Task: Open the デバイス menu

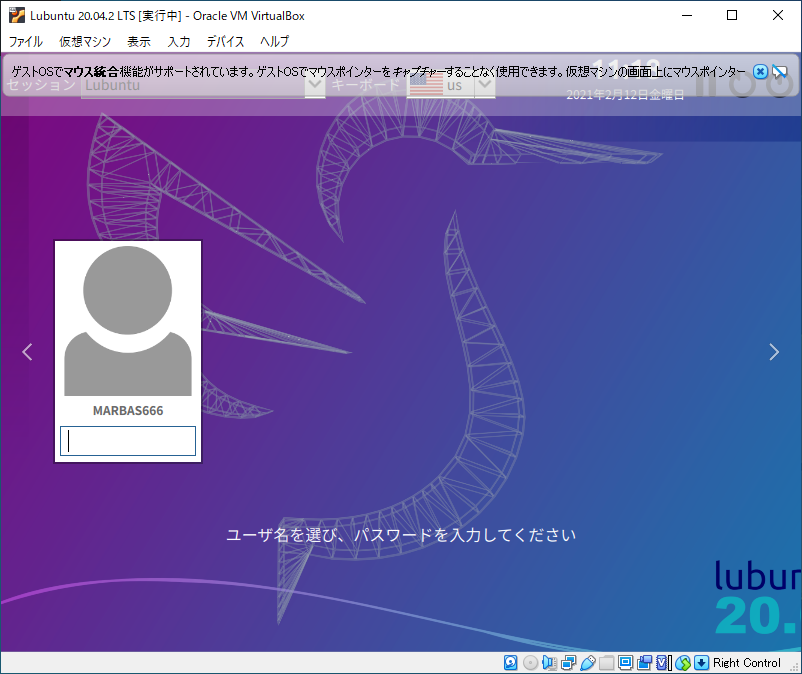Action: tap(225, 41)
